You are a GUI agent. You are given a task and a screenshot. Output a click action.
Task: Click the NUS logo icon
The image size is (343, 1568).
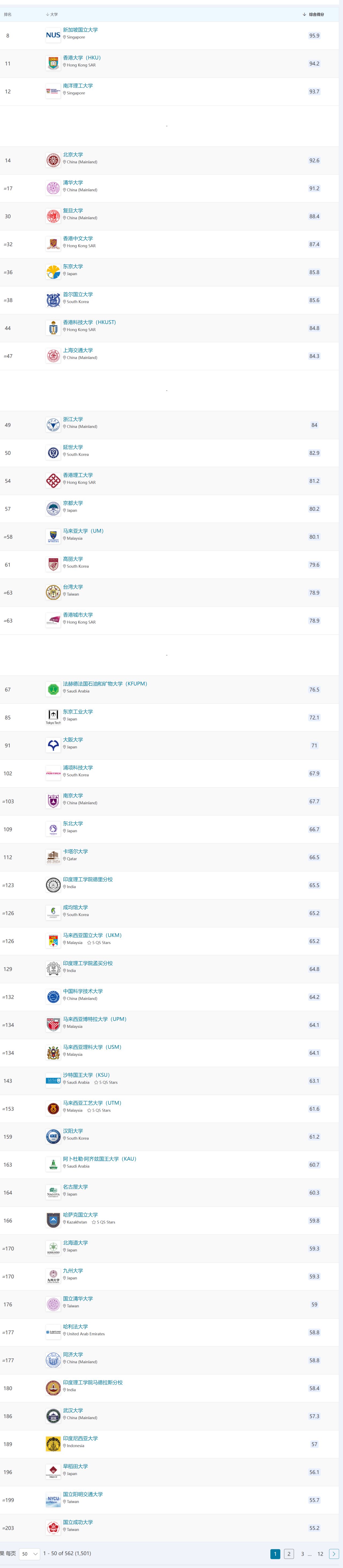tap(53, 35)
